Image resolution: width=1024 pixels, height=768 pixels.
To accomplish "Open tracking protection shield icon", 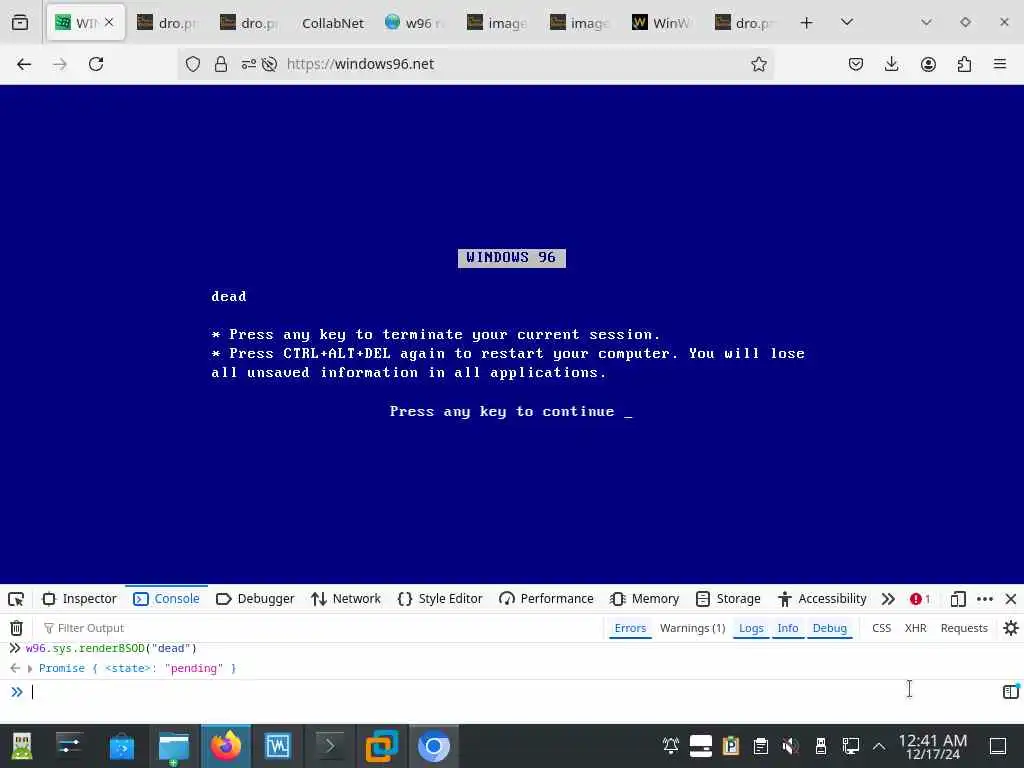I will pos(193,64).
